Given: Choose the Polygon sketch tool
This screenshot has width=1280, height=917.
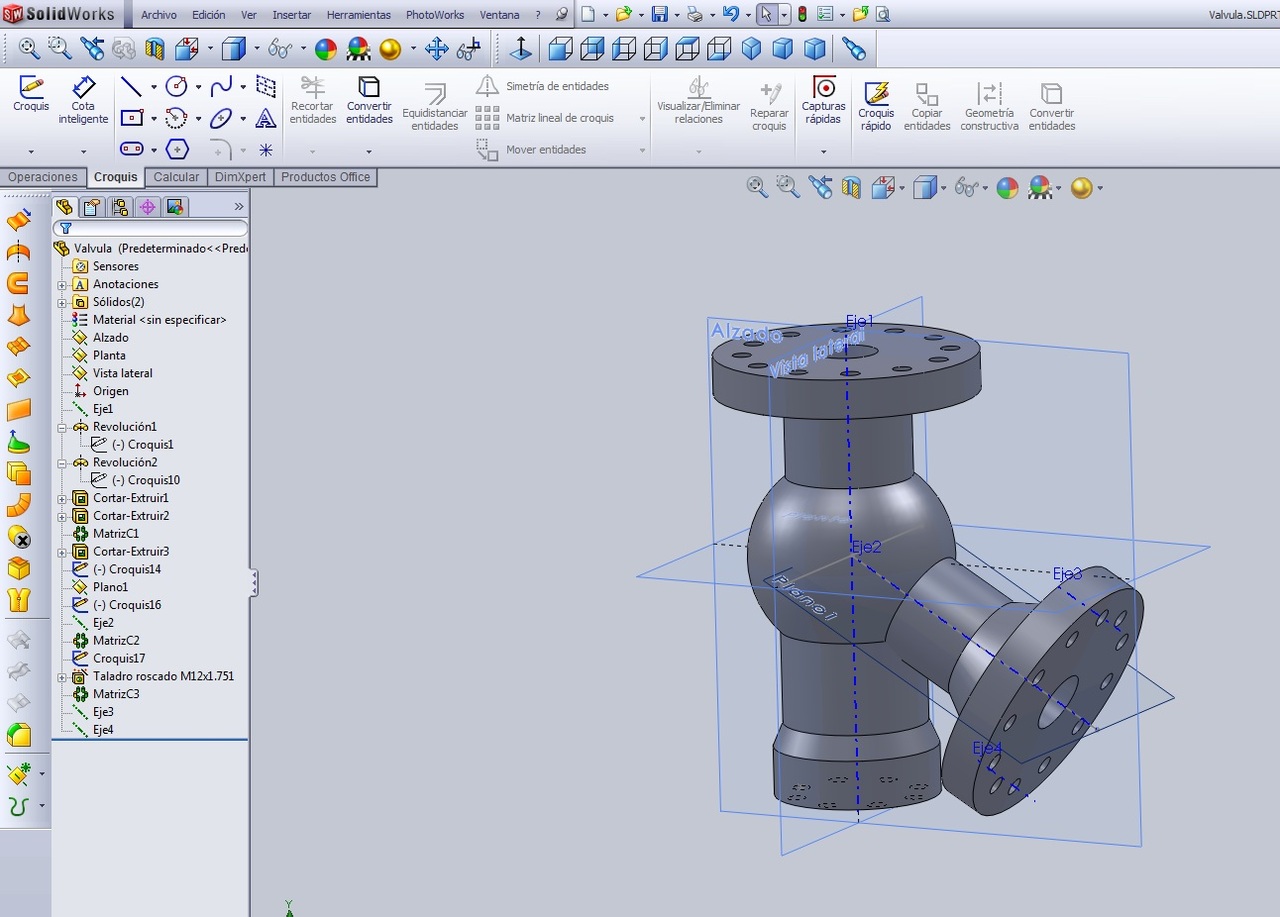Looking at the screenshot, I should pos(177,150).
